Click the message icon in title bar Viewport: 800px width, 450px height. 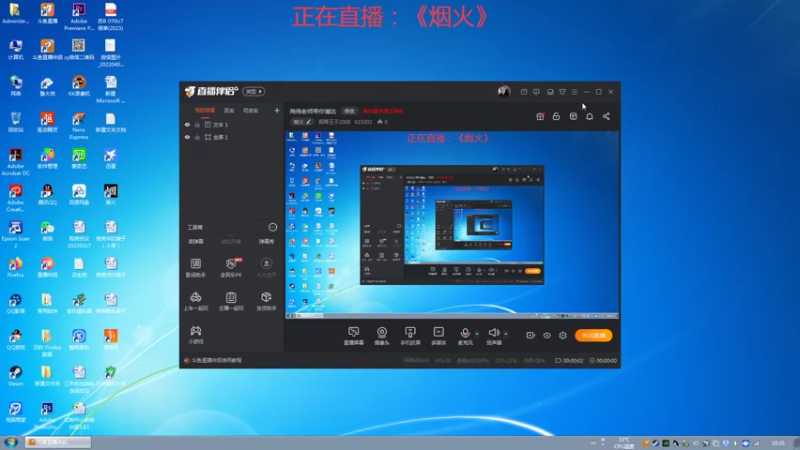pyautogui.click(x=524, y=92)
